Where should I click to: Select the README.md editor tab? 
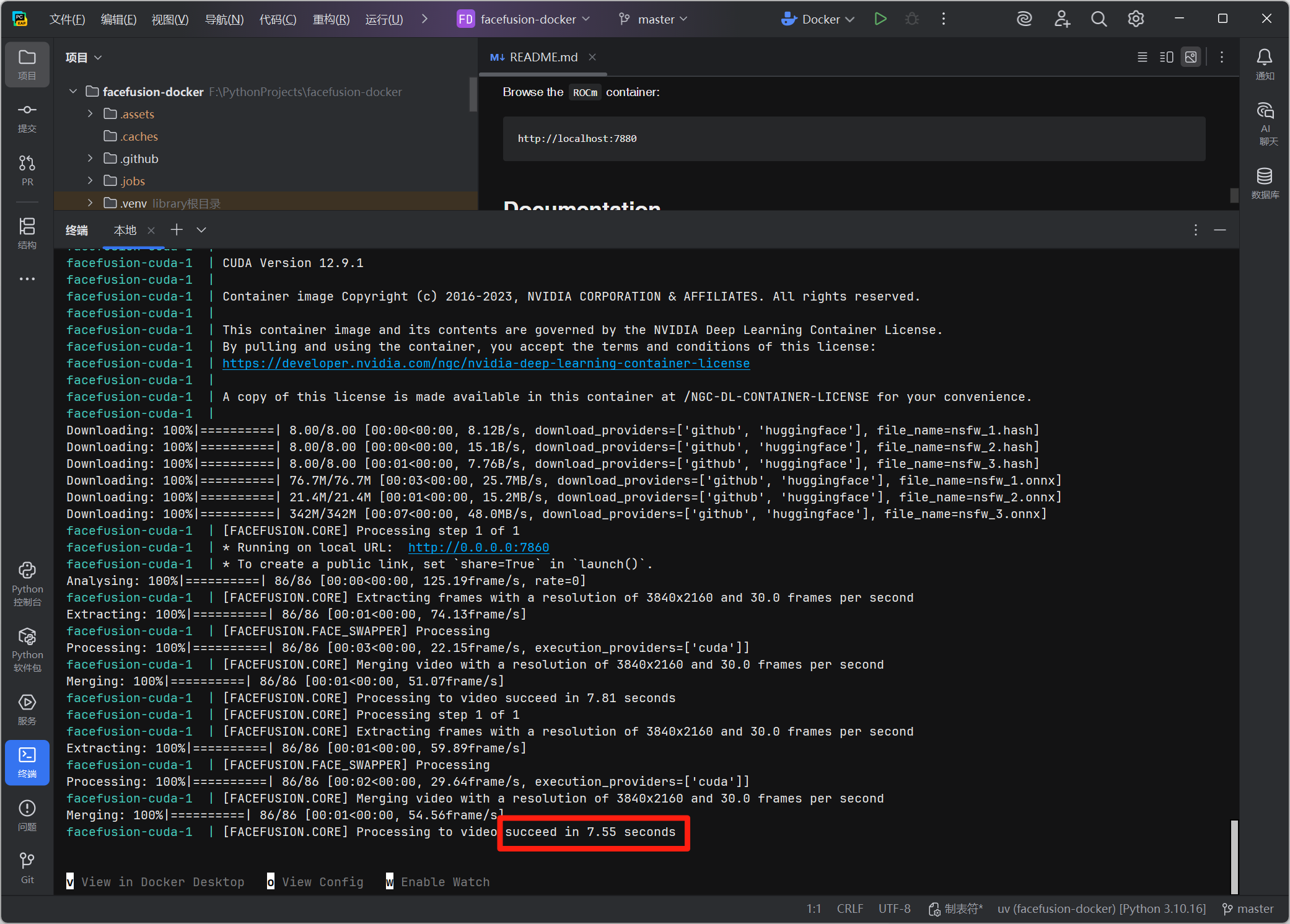[543, 57]
